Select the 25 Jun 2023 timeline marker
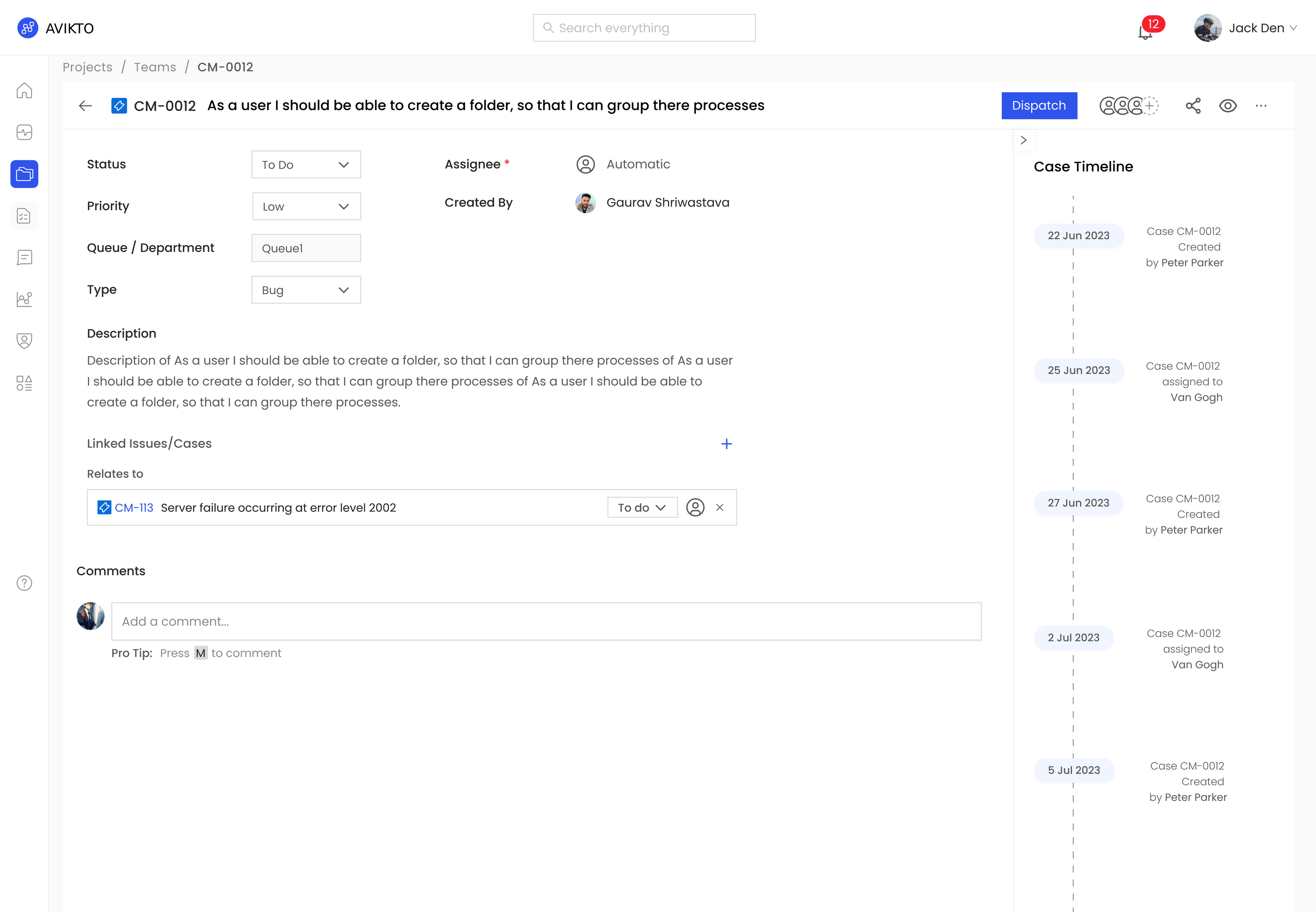This screenshot has height=912, width=1316. point(1078,370)
